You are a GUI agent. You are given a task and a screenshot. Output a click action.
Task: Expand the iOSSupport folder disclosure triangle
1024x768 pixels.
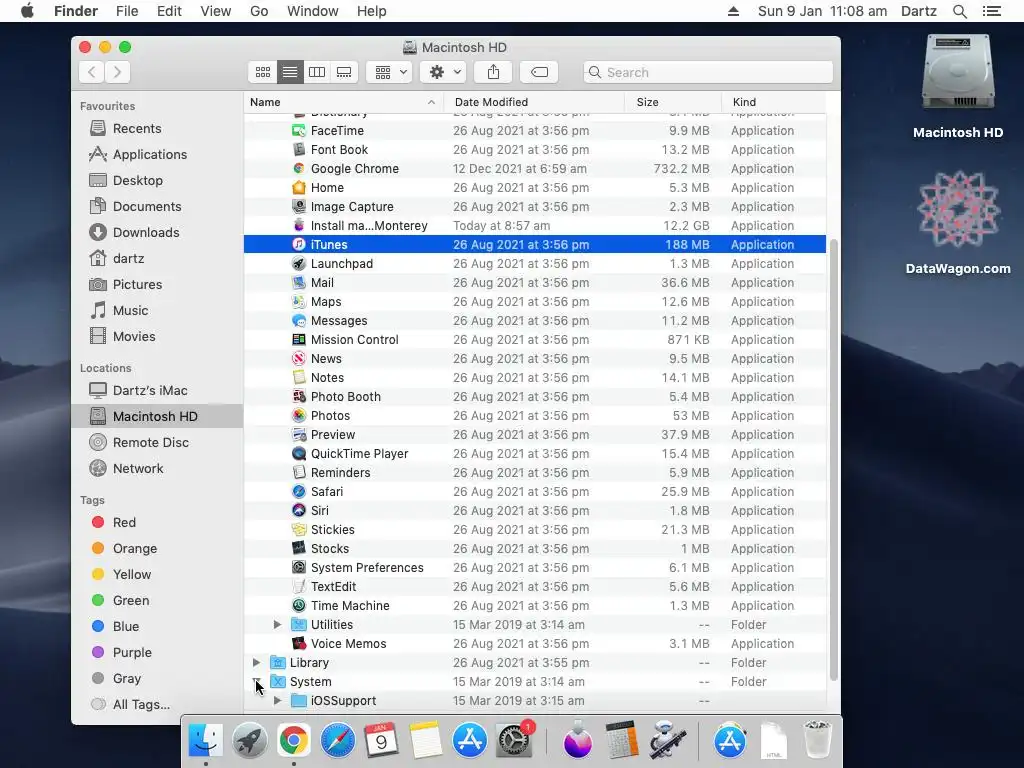coord(277,700)
